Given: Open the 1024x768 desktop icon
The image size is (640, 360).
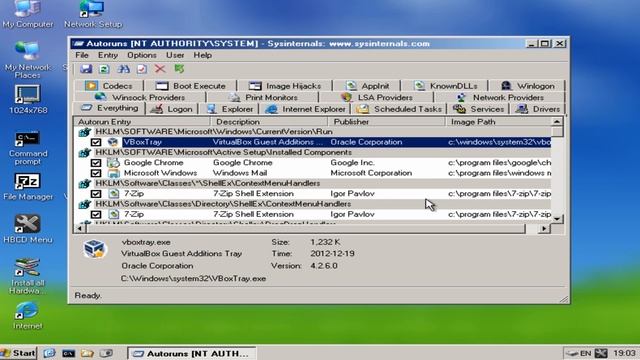Looking at the screenshot, I should point(28,99).
